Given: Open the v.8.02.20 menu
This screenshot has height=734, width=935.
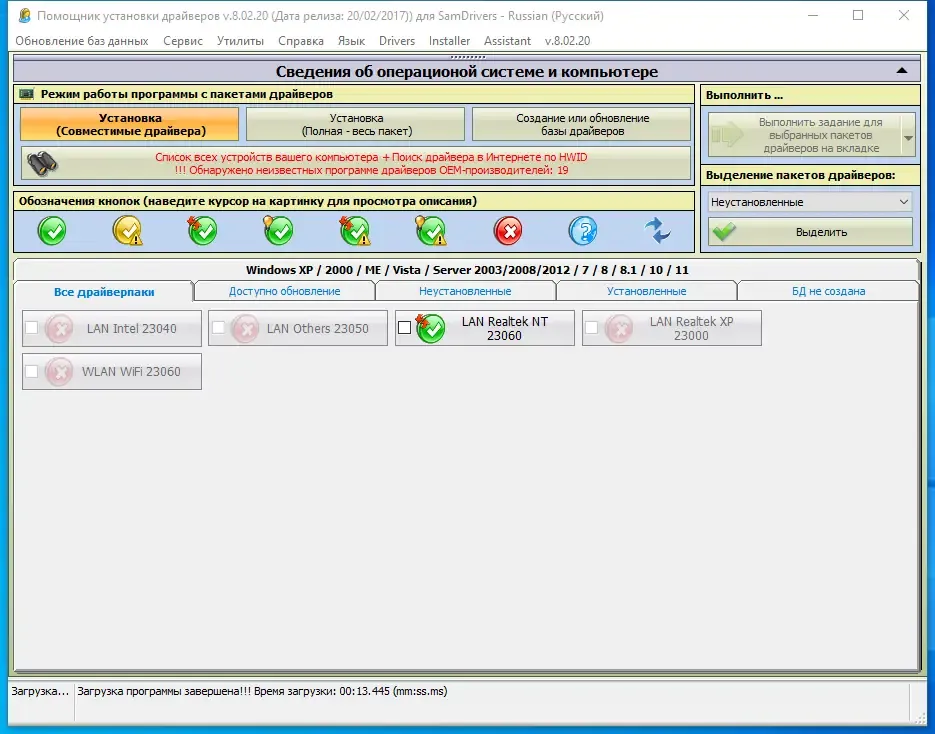Looking at the screenshot, I should pos(567,41).
